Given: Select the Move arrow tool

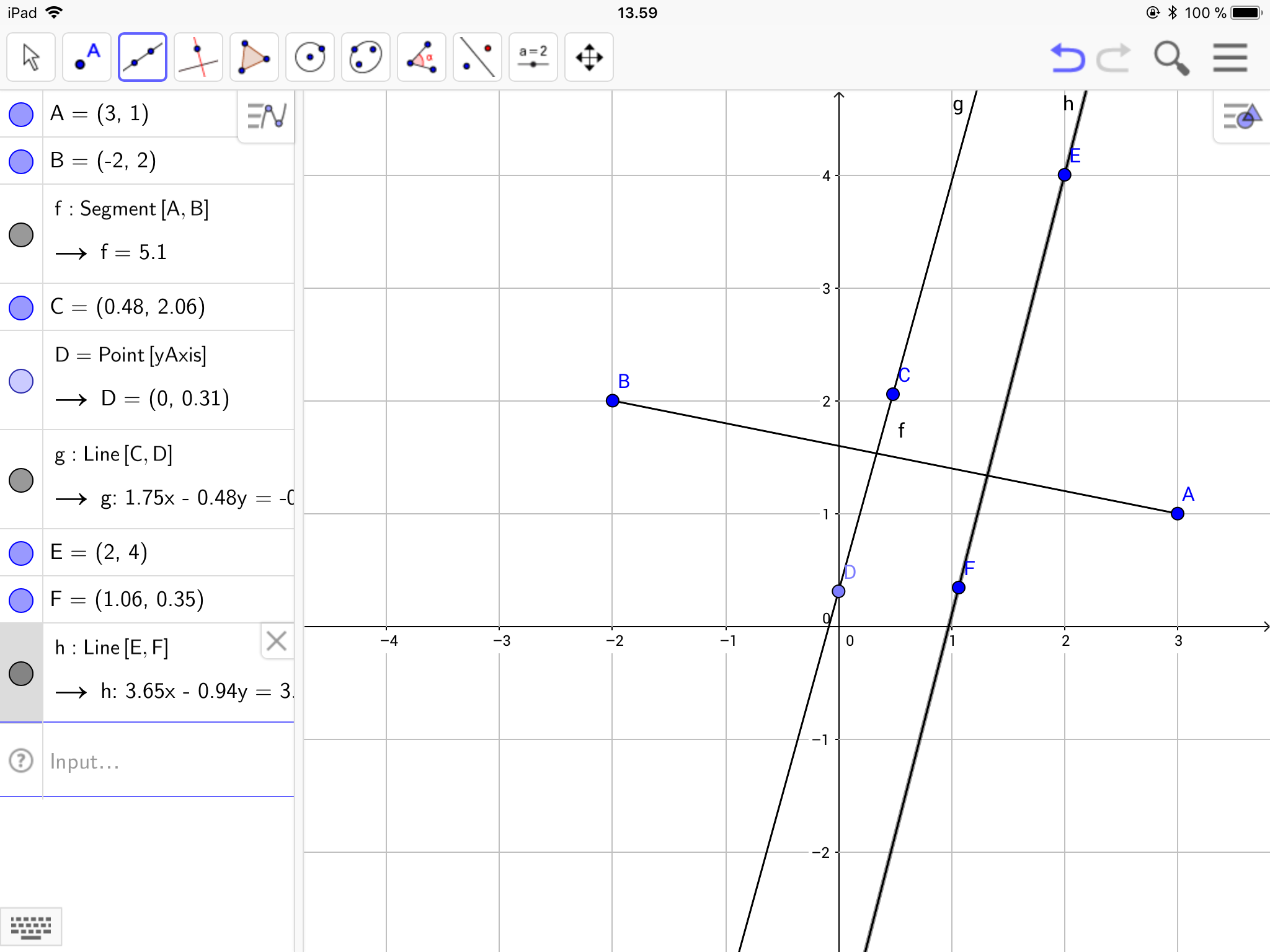Looking at the screenshot, I should (x=30, y=58).
